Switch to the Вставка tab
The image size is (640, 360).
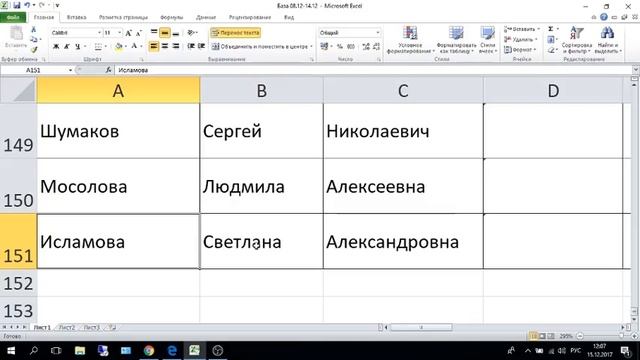[76, 17]
